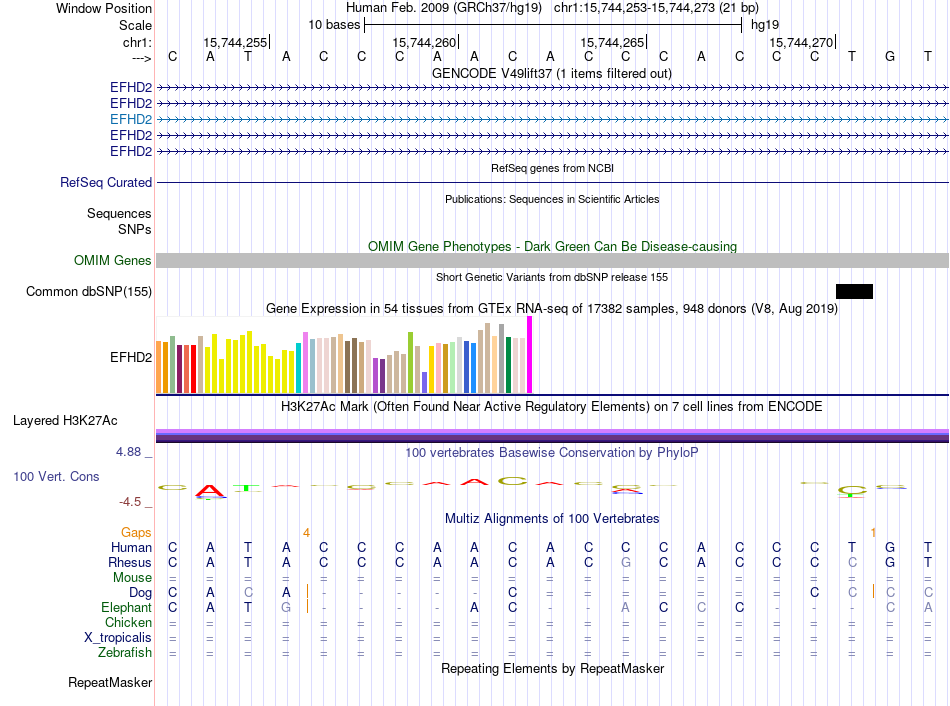This screenshot has height=706, width=950.
Task: Click the Rhesus species label
Action: [130, 563]
